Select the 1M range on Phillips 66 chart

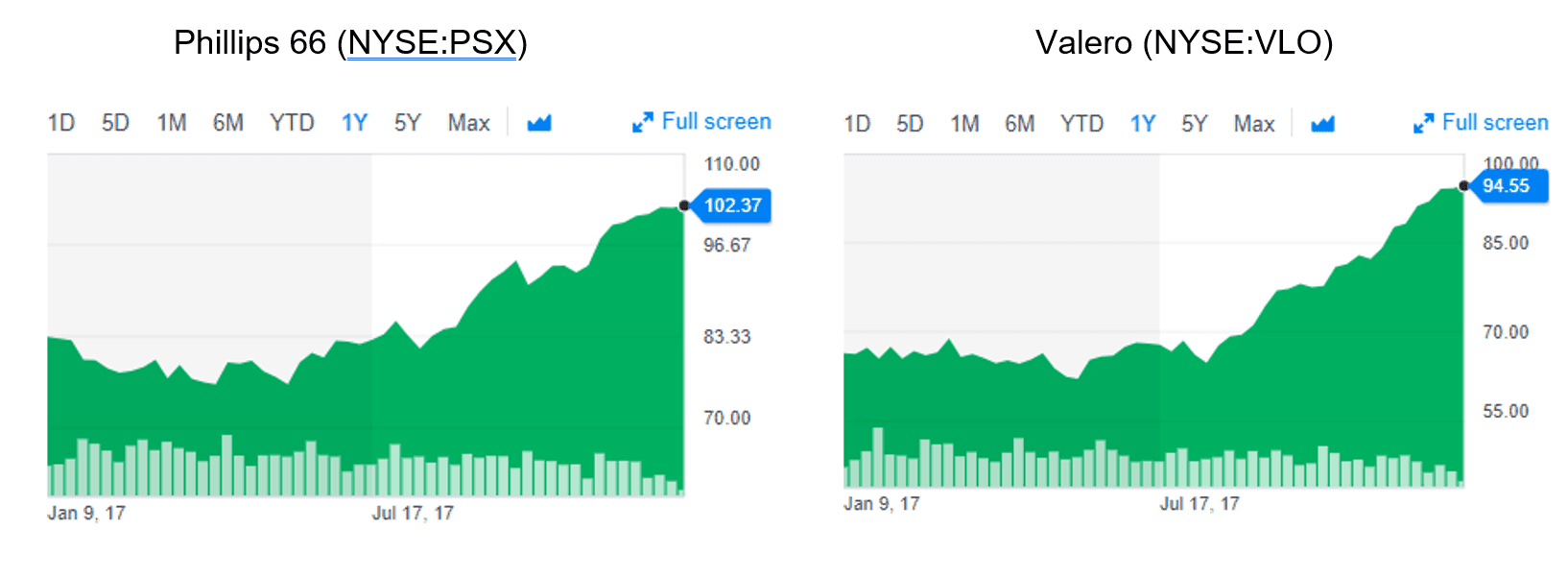[x=170, y=122]
